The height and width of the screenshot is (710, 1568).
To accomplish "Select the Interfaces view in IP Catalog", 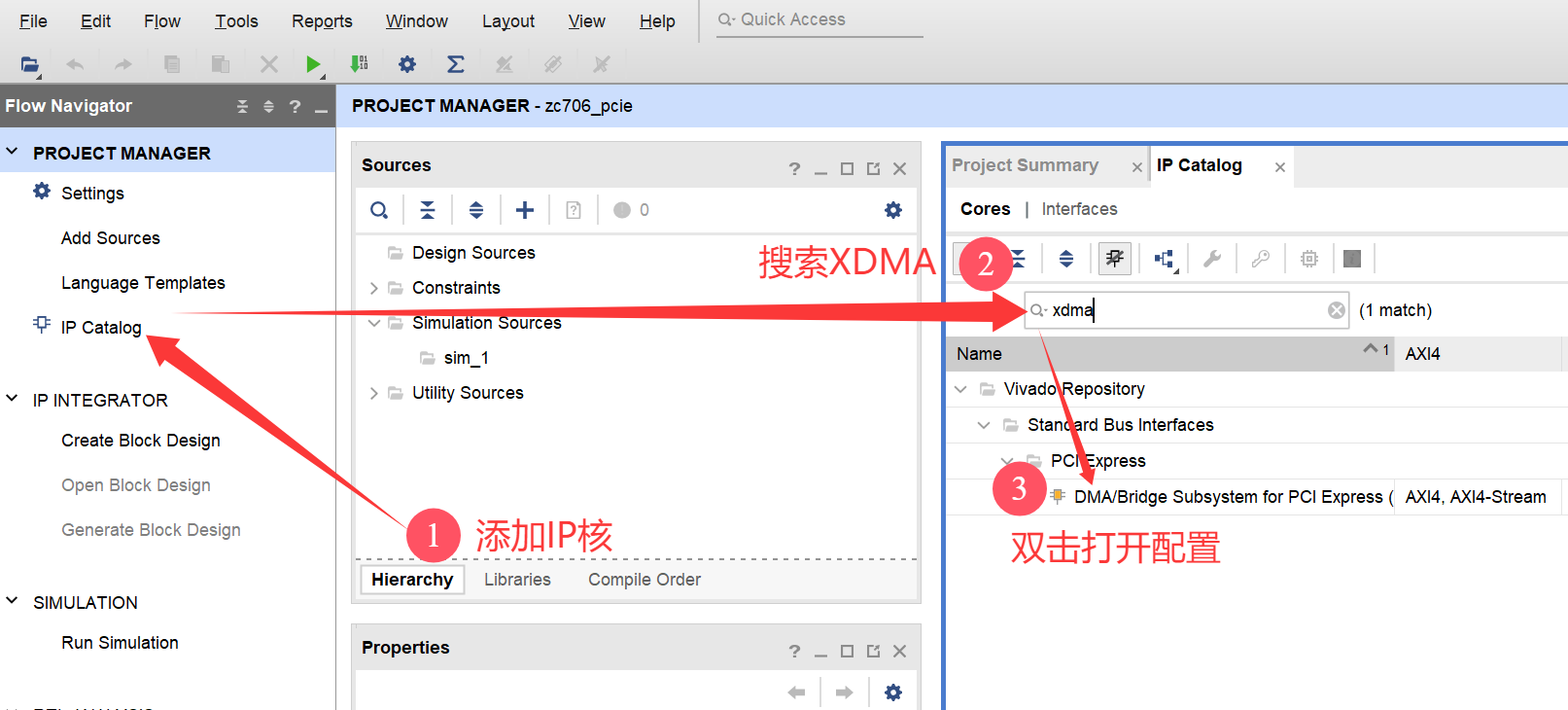I will 1079,209.
